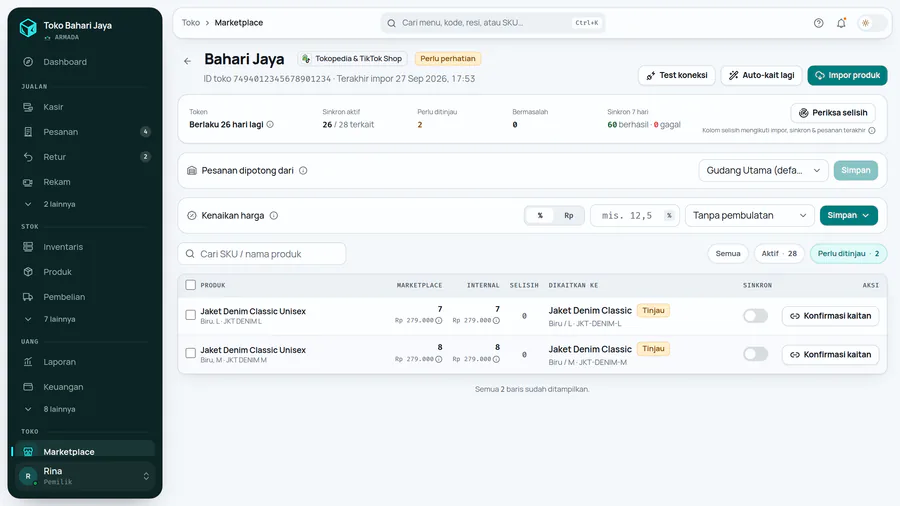900x506 pixels.
Task: Open the Kasir menu item
Action: click(85, 107)
